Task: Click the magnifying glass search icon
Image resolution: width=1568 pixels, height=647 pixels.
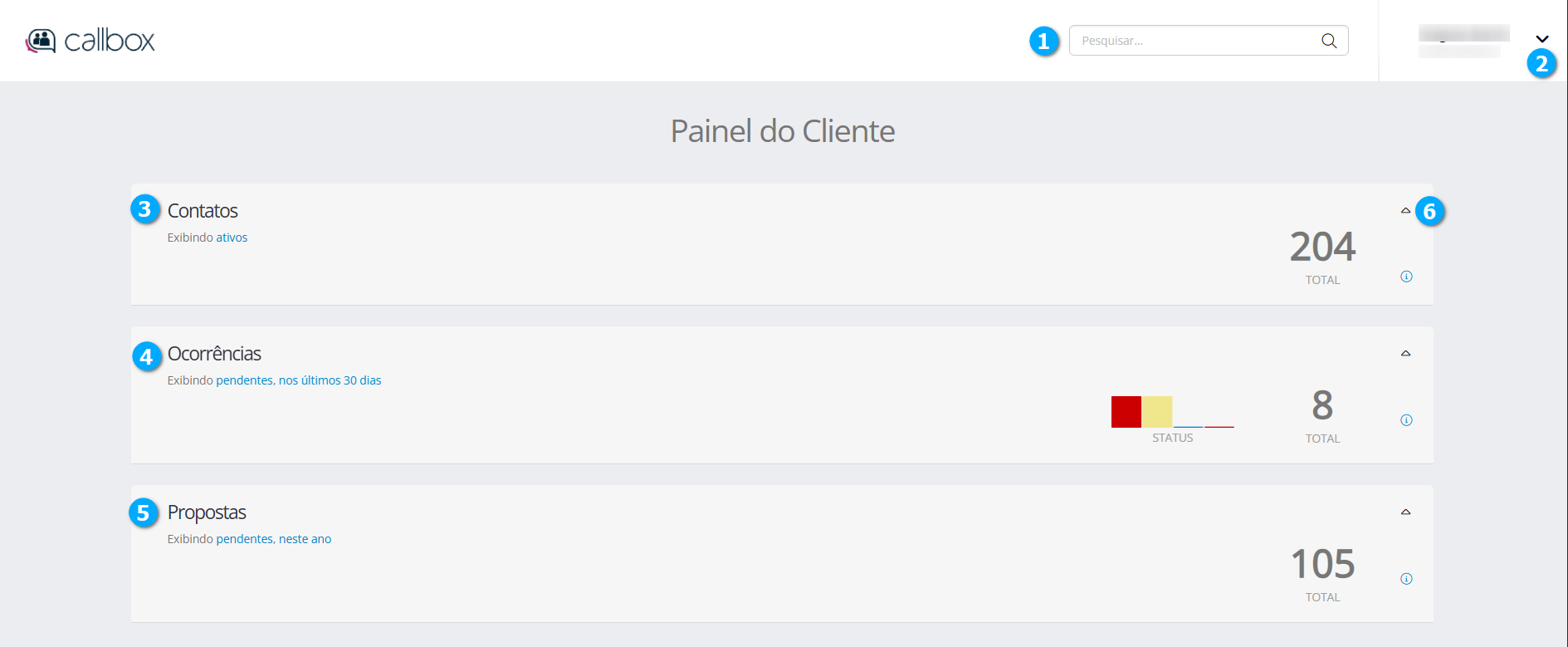Action: [1329, 41]
